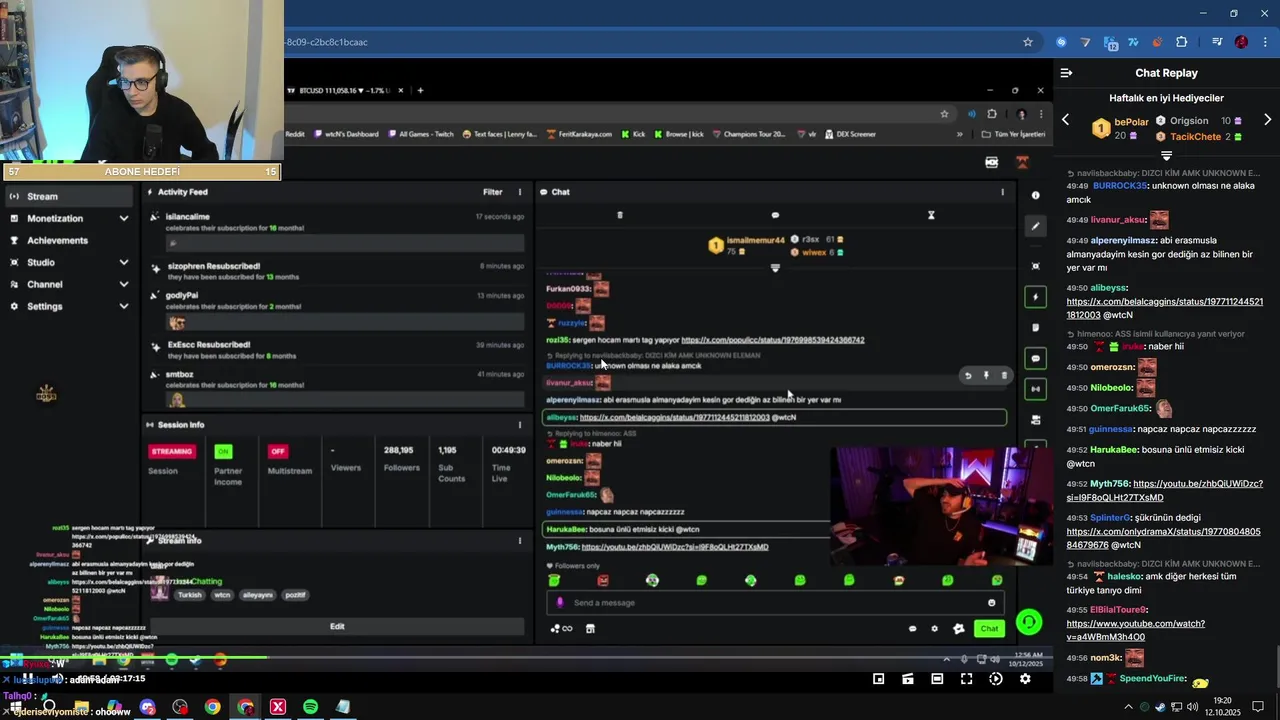The image size is (1280, 720).
Task: Expand the Studio sidebar menu
Action: [68, 262]
